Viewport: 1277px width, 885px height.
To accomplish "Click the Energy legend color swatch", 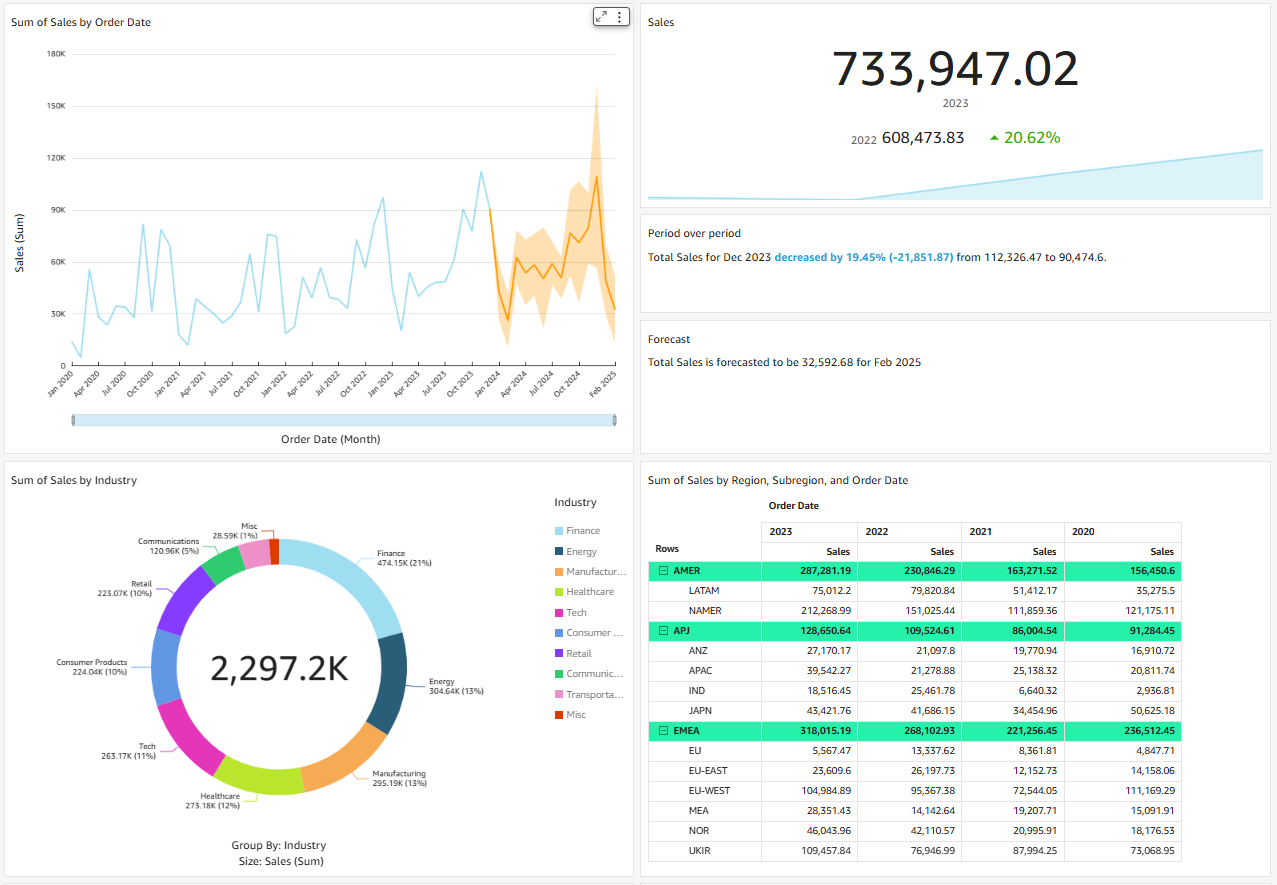I will 558,551.
